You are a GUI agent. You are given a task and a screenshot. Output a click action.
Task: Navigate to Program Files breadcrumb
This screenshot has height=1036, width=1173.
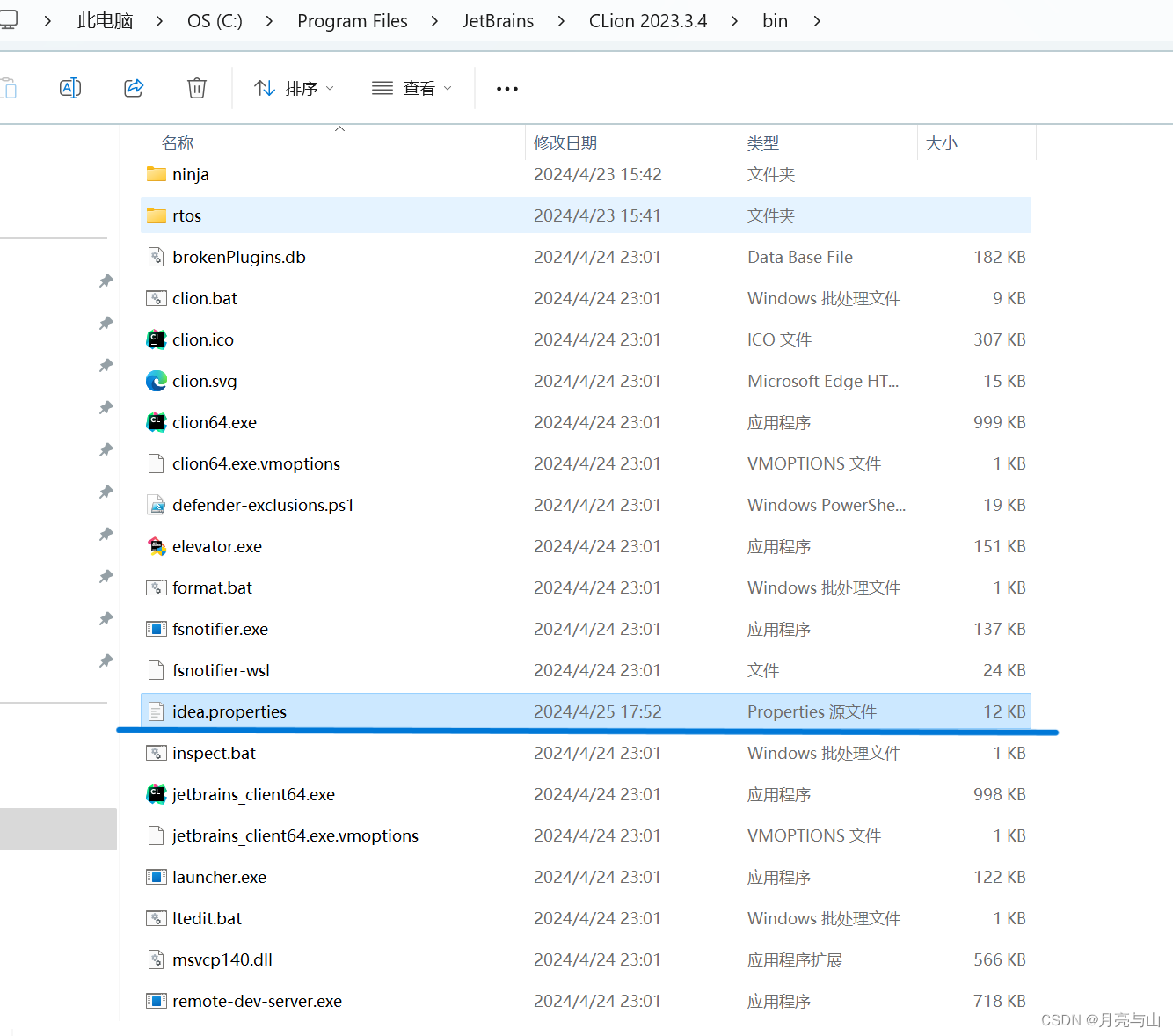tap(353, 21)
